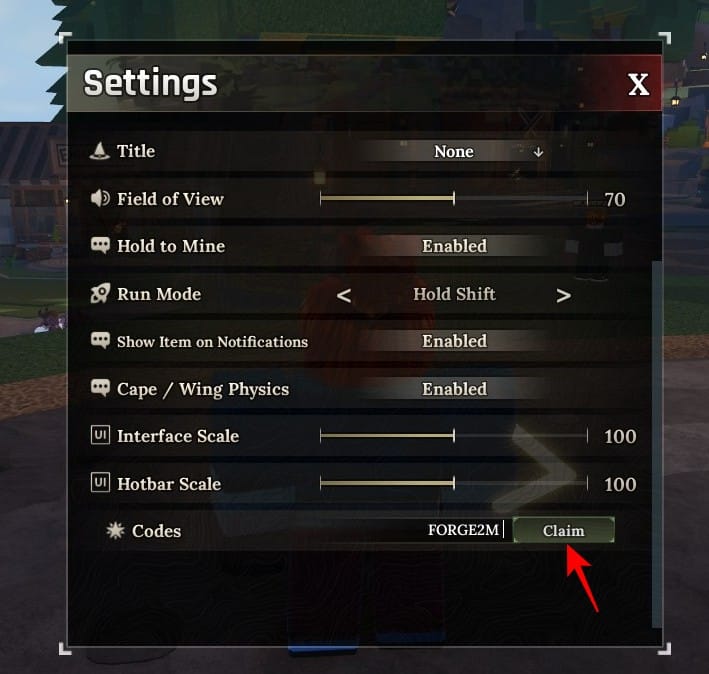Select previous Run Mode with left arrow

click(x=344, y=295)
